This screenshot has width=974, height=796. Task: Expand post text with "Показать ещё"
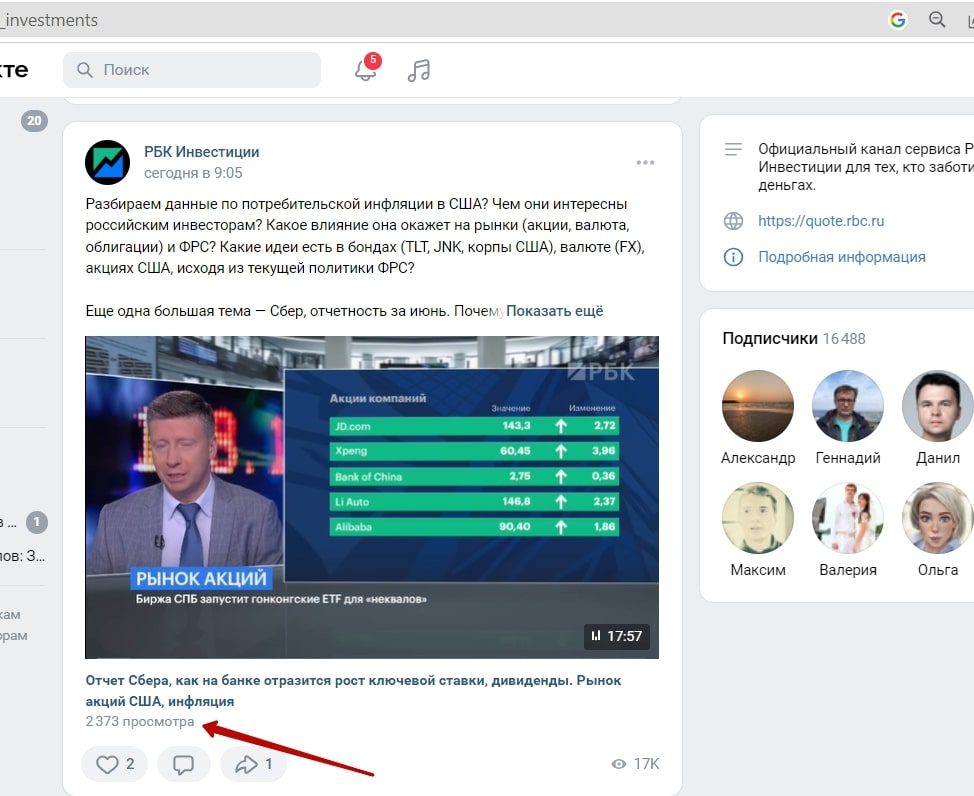555,311
